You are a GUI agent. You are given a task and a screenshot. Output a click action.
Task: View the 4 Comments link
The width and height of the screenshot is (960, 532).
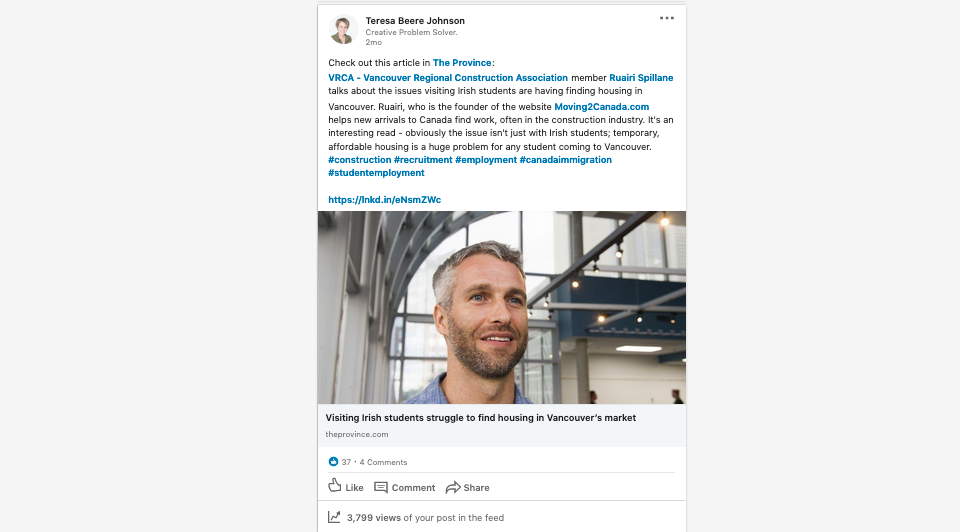[x=383, y=462]
